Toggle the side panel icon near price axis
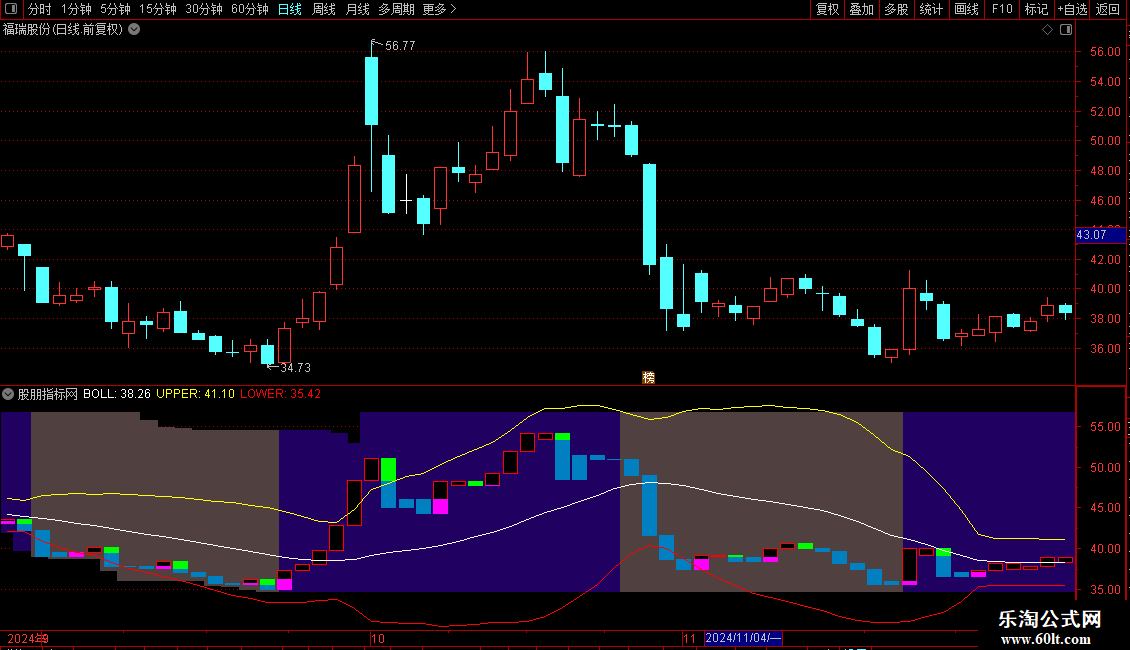 pyautogui.click(x=1066, y=30)
